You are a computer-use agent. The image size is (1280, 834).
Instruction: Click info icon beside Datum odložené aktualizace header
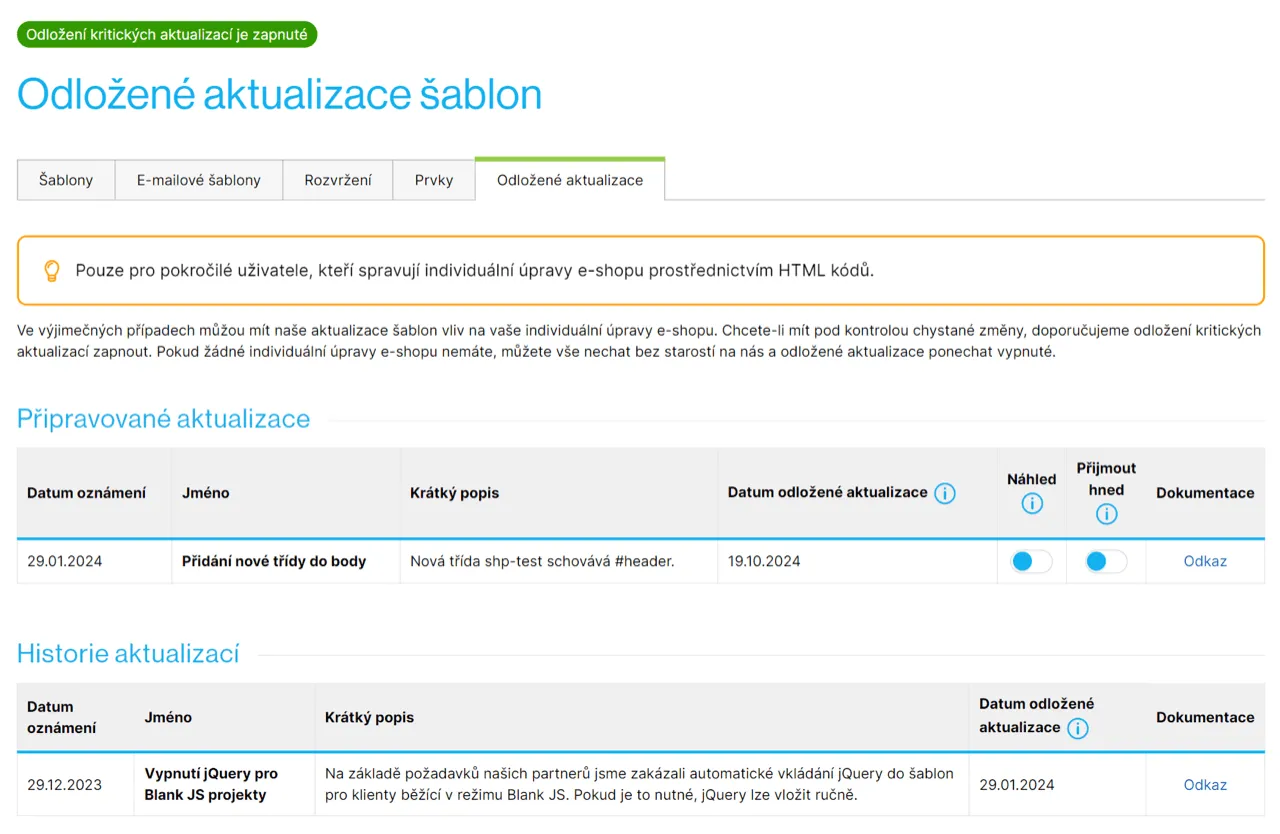[945, 493]
